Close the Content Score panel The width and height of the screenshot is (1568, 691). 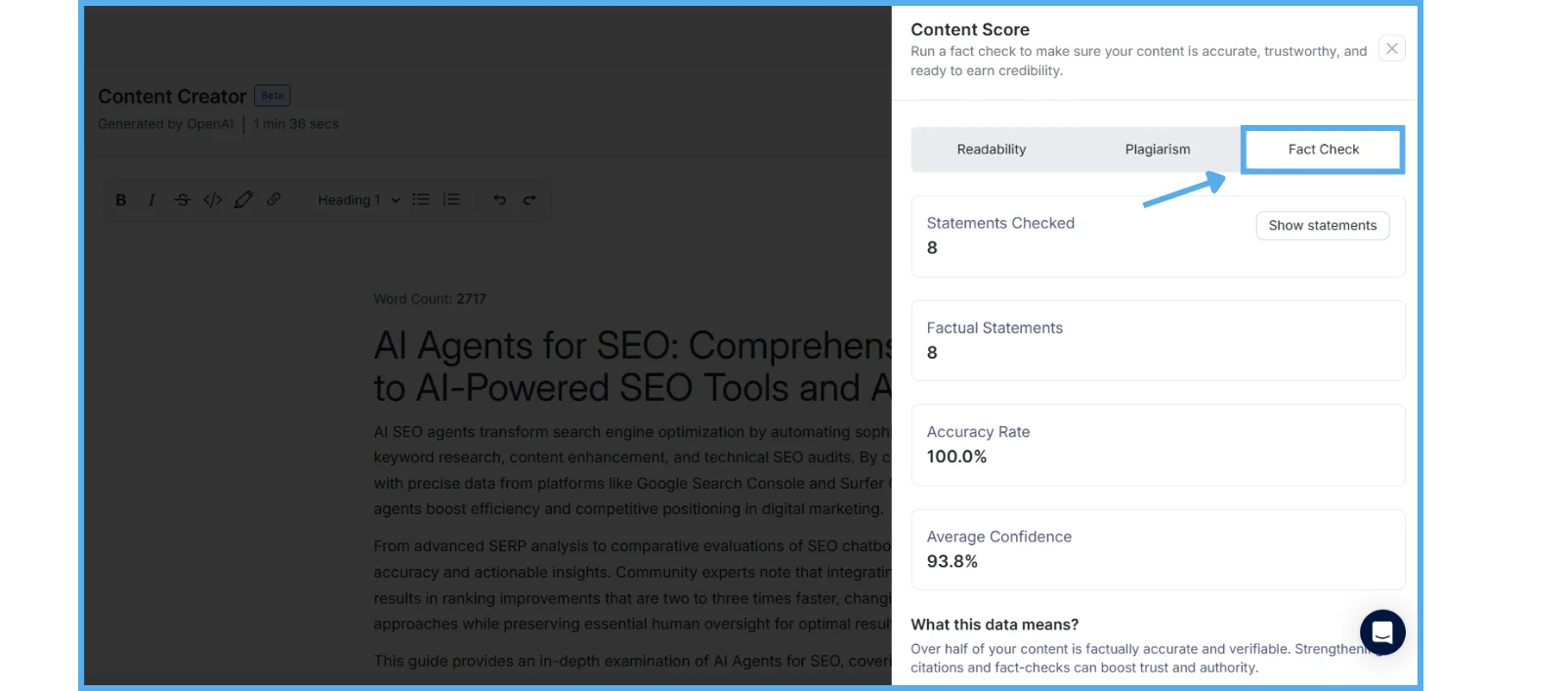pos(1391,47)
